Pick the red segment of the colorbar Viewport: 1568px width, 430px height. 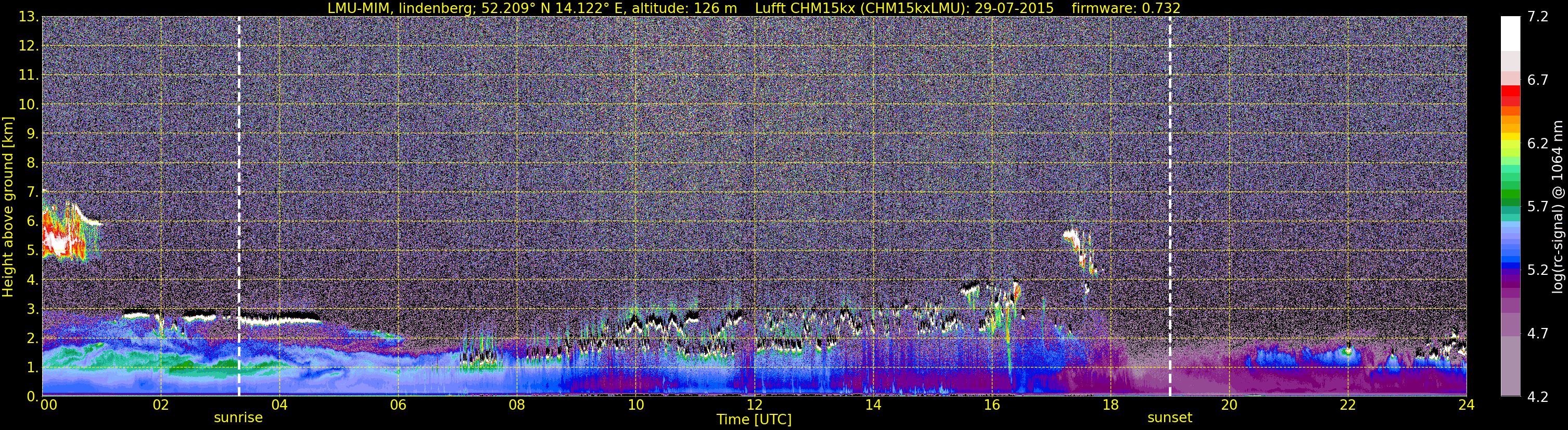click(1510, 91)
